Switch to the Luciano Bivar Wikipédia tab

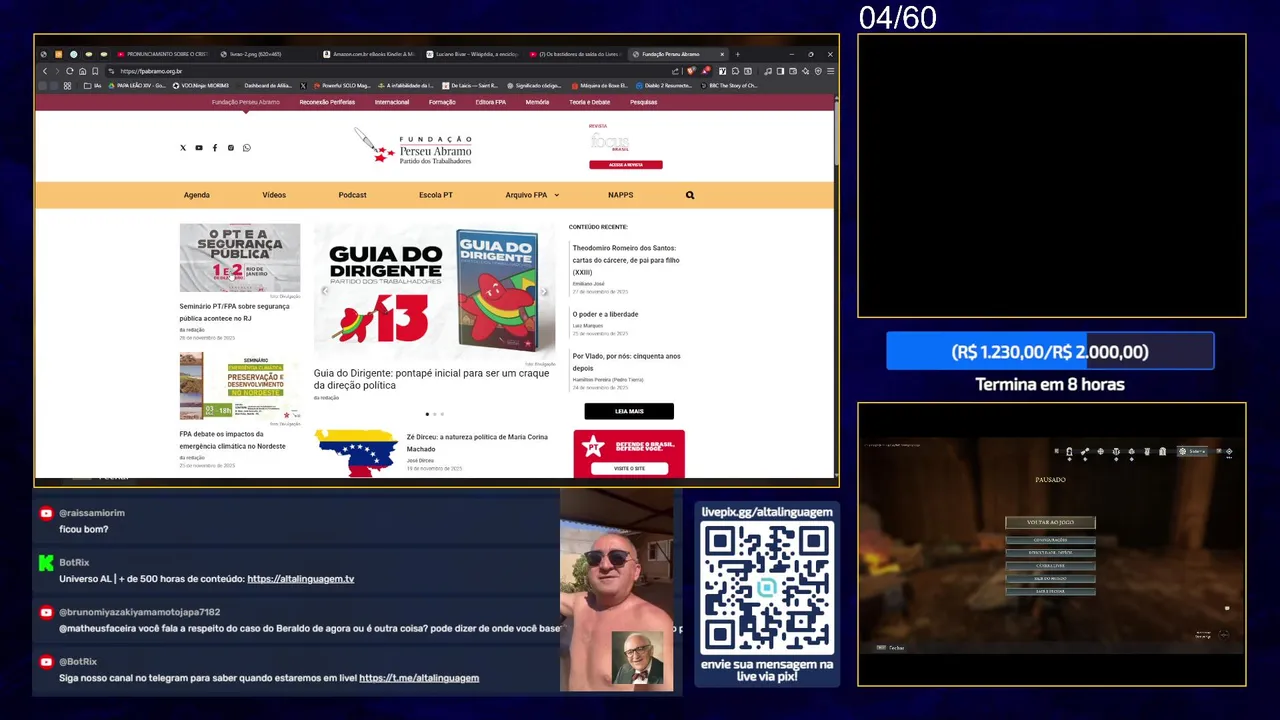coord(471,54)
